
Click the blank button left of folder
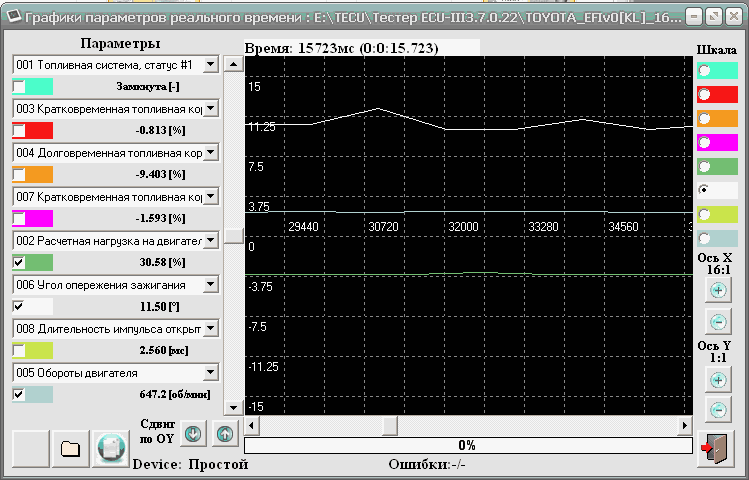[29, 448]
